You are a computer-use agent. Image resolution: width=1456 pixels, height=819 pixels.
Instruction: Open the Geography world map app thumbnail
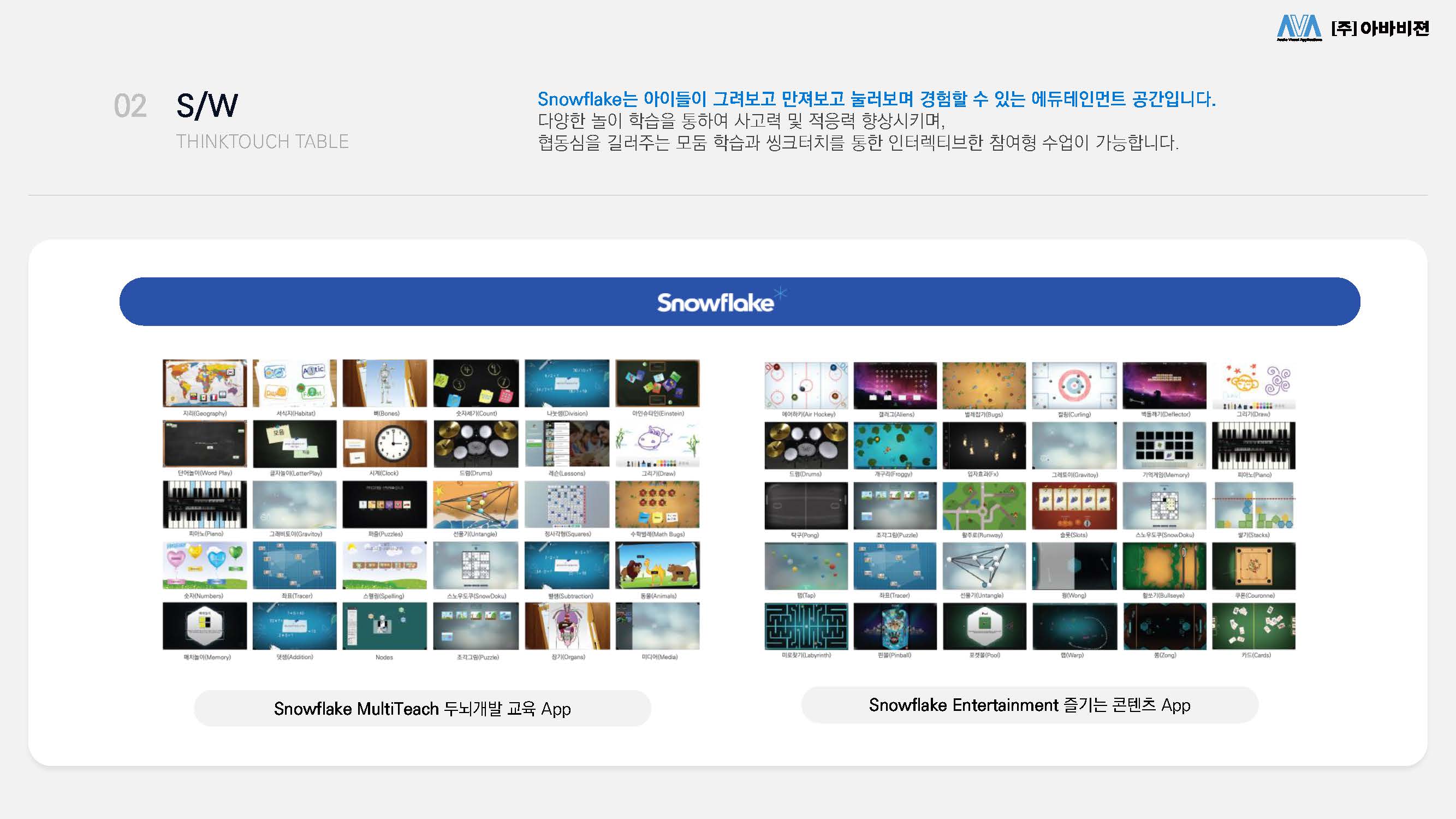click(x=205, y=383)
